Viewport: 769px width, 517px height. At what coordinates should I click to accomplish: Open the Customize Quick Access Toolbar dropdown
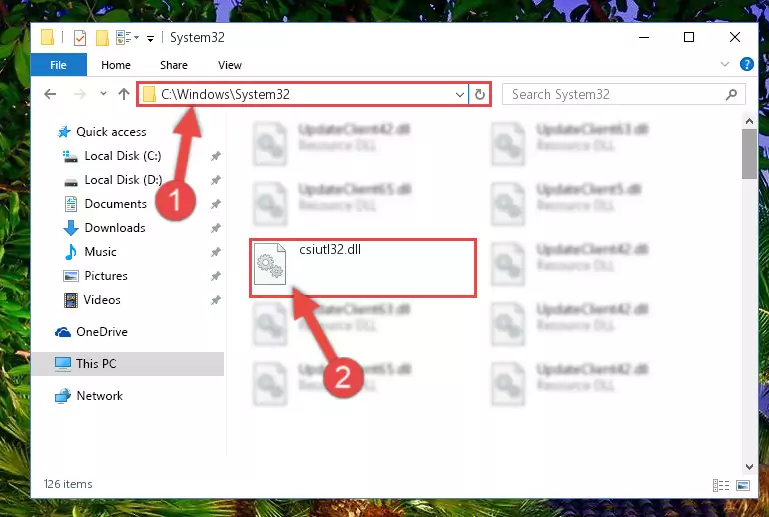pyautogui.click(x=151, y=38)
